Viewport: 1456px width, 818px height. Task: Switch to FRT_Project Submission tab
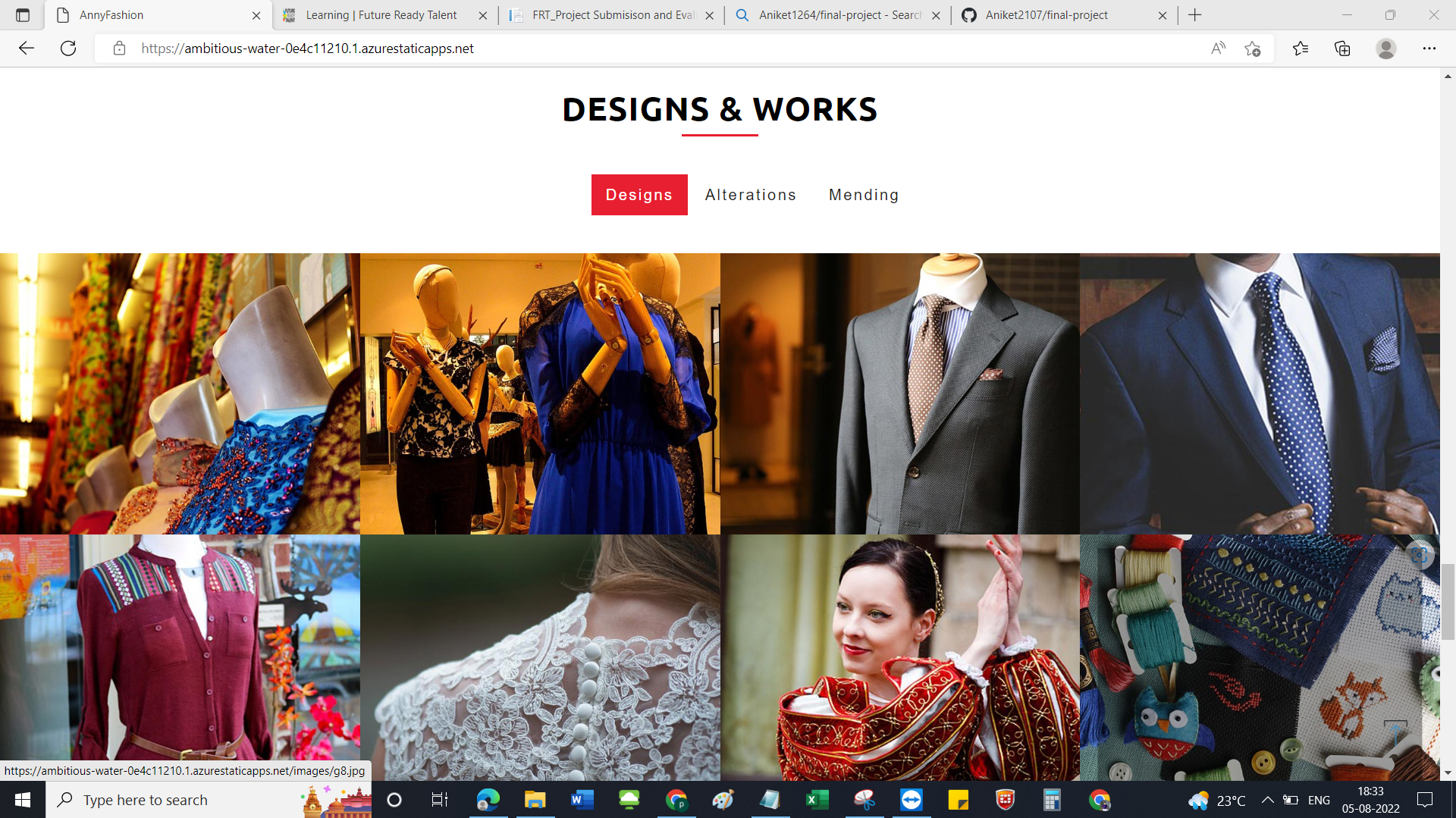click(613, 15)
